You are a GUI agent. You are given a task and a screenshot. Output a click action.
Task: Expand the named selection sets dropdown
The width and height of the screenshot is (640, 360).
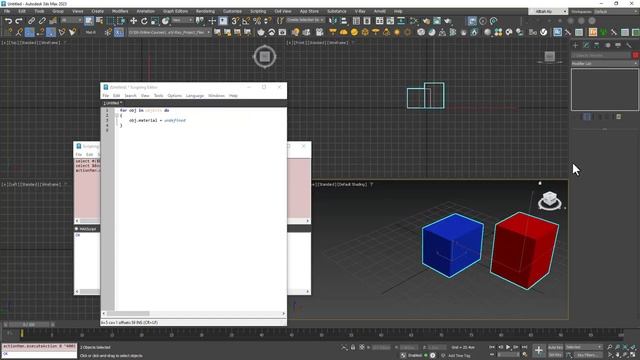(x=305, y=20)
